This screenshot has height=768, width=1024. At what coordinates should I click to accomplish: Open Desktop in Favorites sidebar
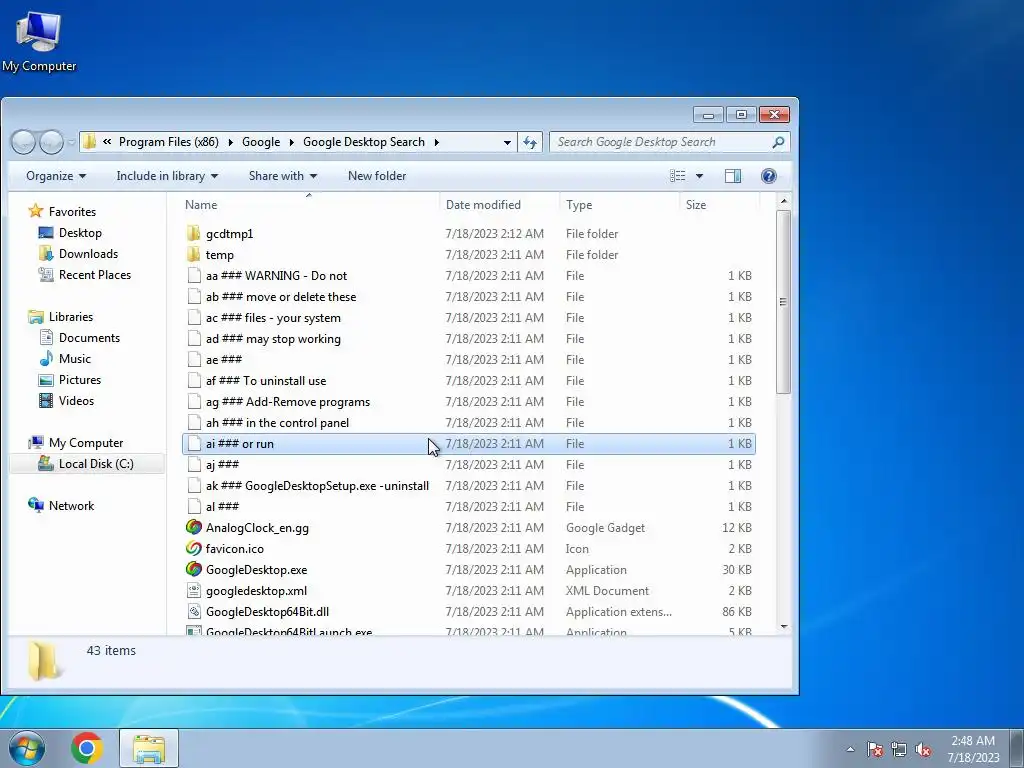point(80,232)
